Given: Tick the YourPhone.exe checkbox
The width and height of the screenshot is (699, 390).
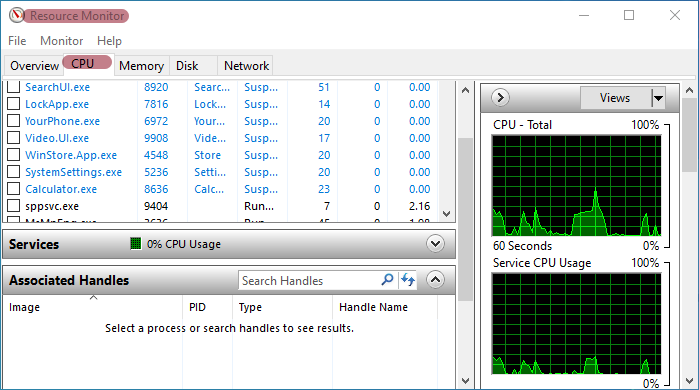Looking at the screenshot, I should pyautogui.click(x=13, y=121).
